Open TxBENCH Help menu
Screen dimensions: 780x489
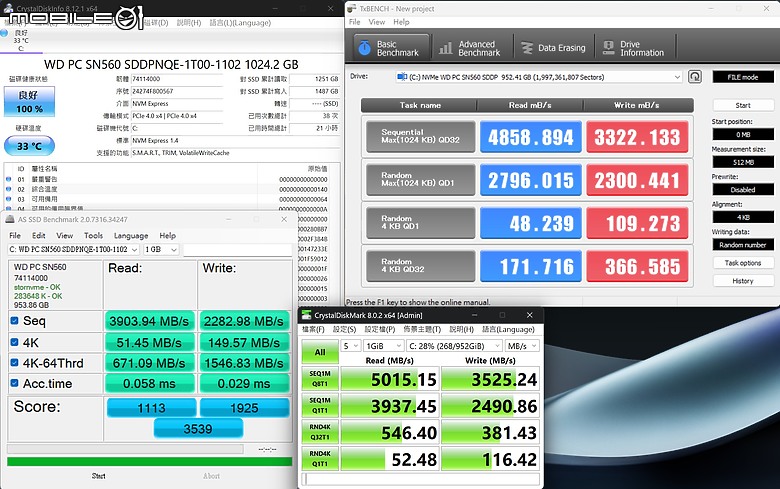coord(401,22)
